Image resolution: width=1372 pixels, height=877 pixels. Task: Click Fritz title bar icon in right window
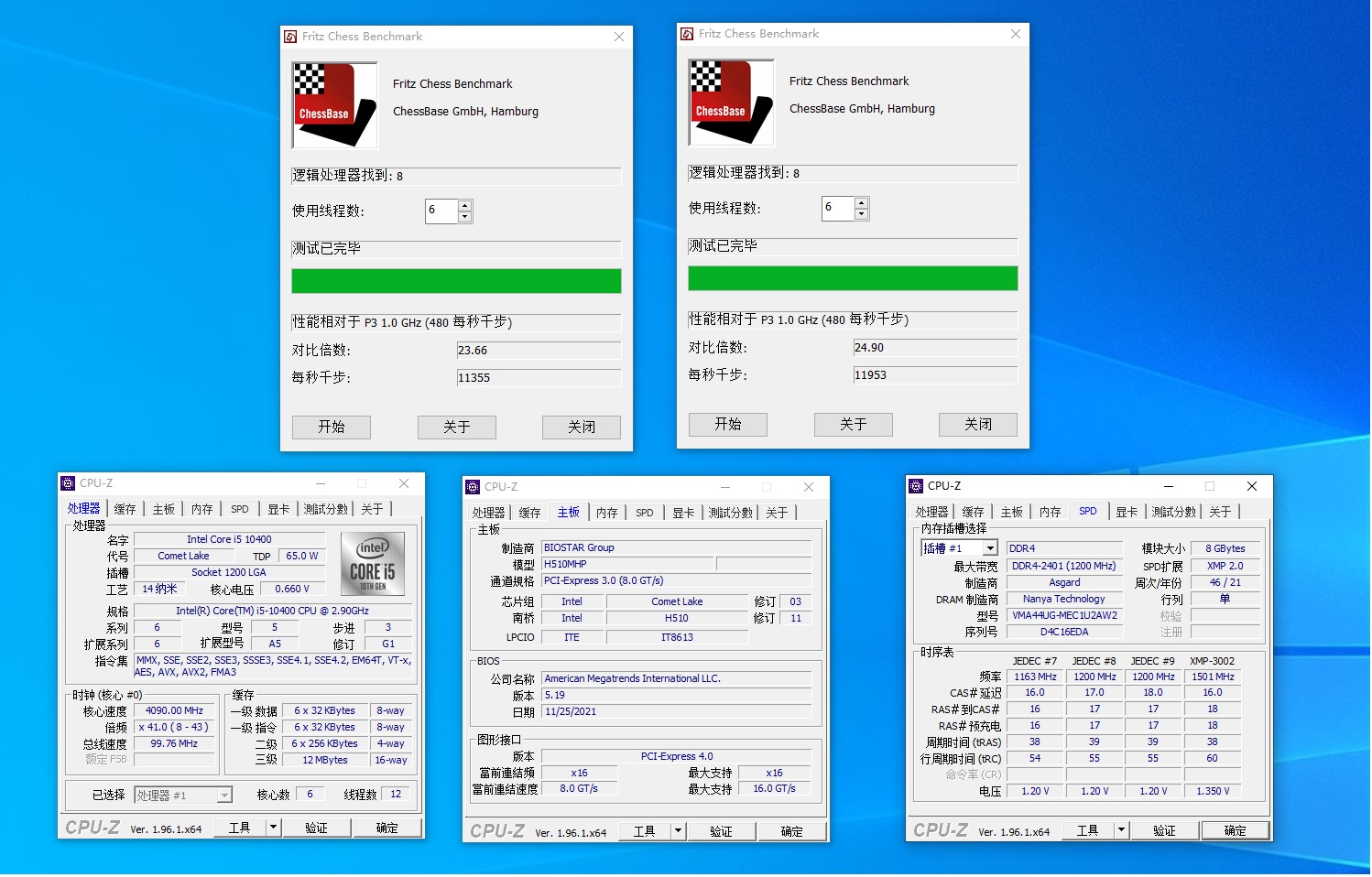687,34
